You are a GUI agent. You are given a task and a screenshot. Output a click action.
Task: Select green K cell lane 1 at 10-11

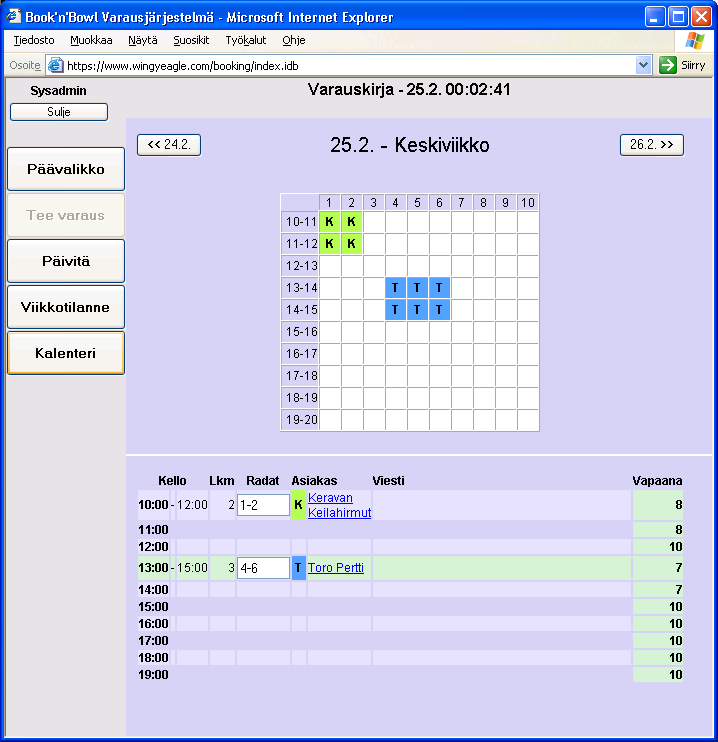pos(329,222)
